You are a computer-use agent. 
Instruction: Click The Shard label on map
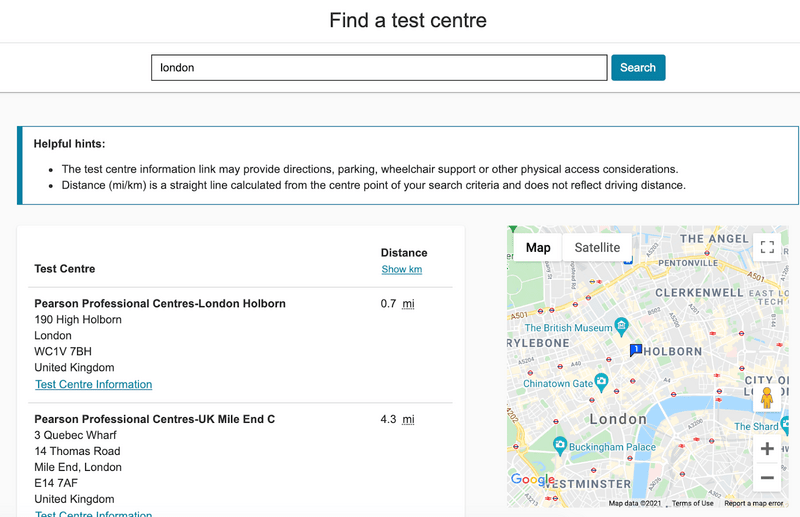[x=756, y=426]
